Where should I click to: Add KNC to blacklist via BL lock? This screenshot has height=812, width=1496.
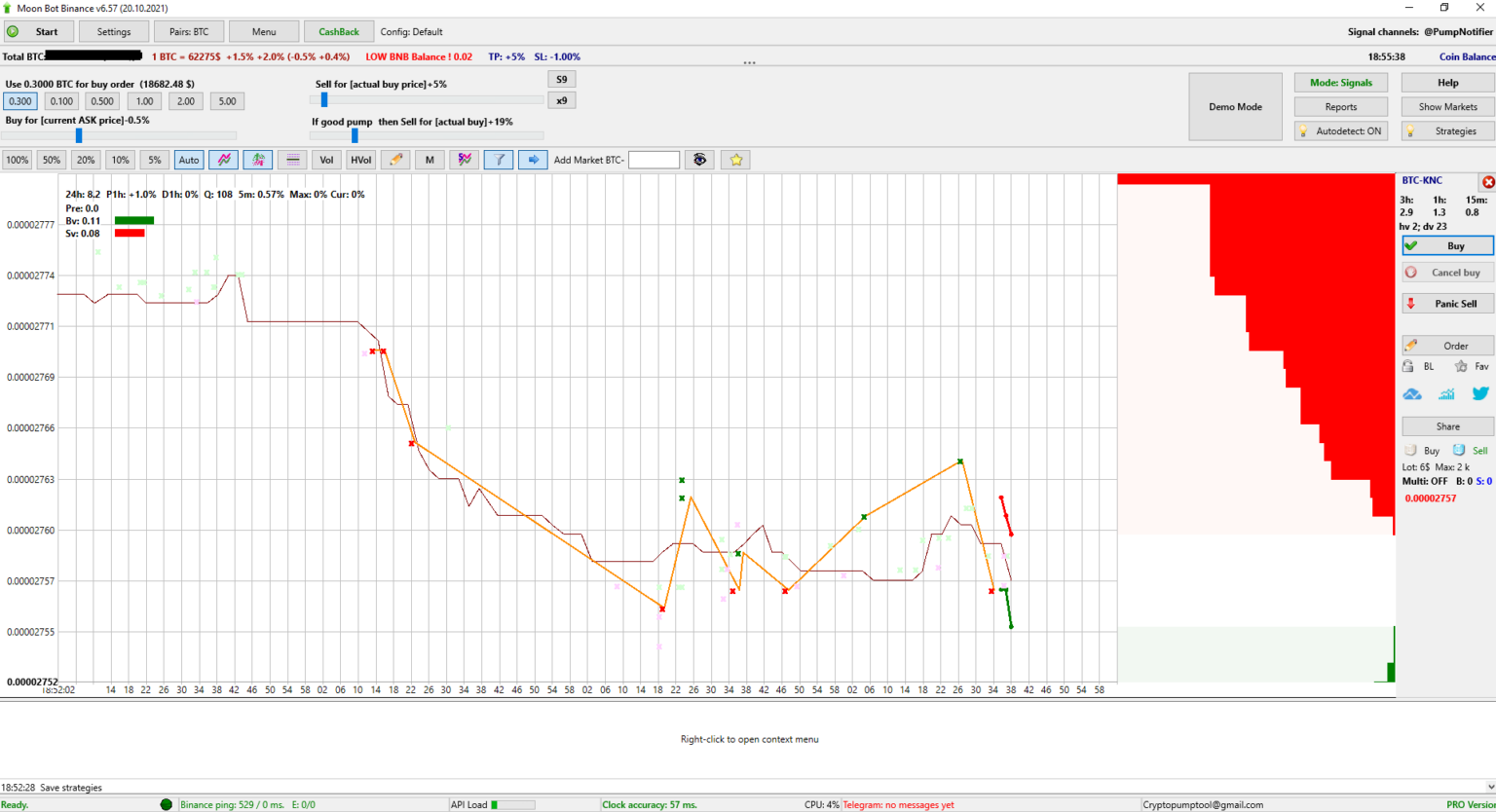click(1418, 367)
